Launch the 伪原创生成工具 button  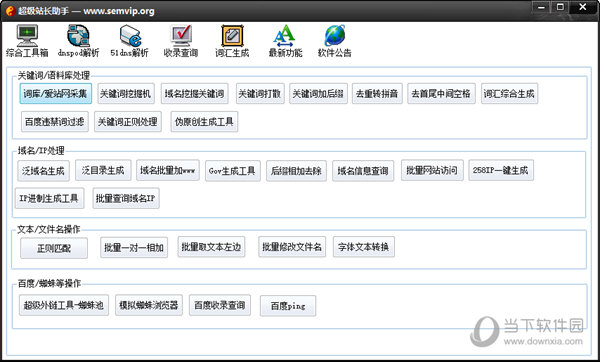[x=204, y=122]
